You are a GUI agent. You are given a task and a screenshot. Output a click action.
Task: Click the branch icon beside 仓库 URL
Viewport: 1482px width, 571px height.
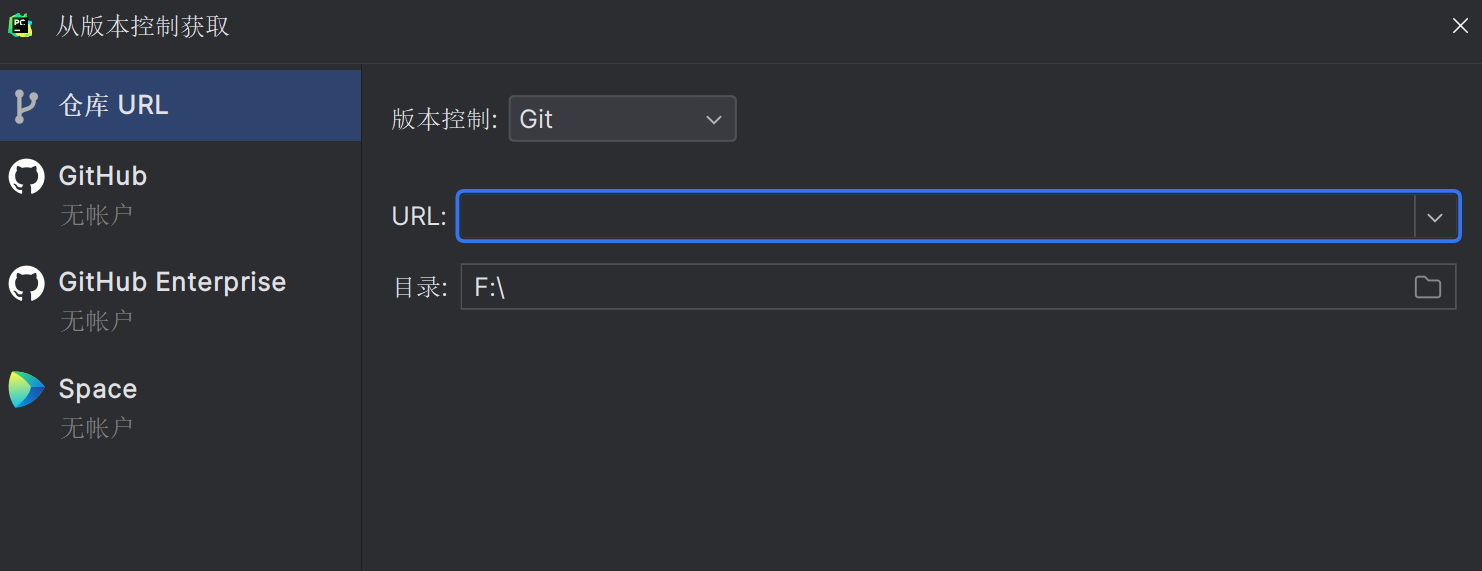(26, 105)
